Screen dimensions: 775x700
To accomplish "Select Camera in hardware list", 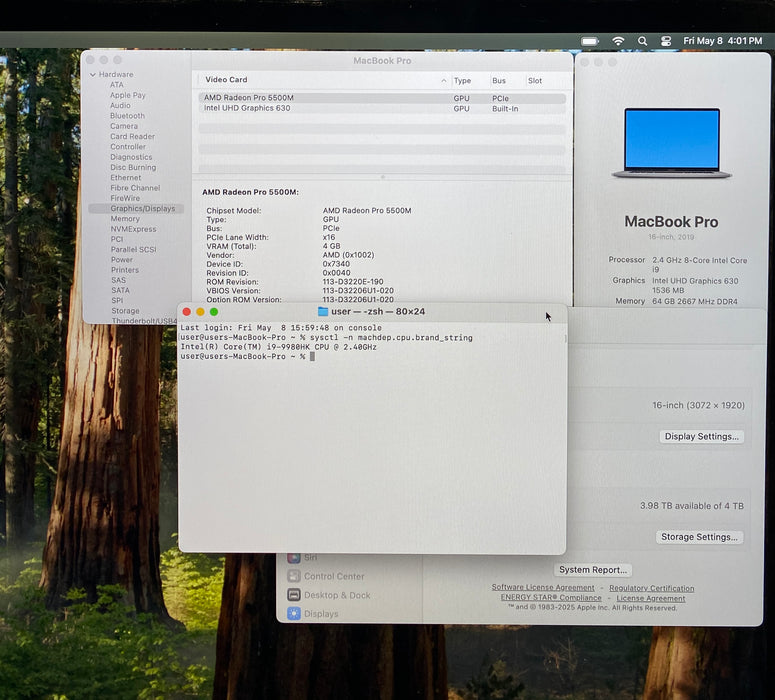I will [x=124, y=126].
